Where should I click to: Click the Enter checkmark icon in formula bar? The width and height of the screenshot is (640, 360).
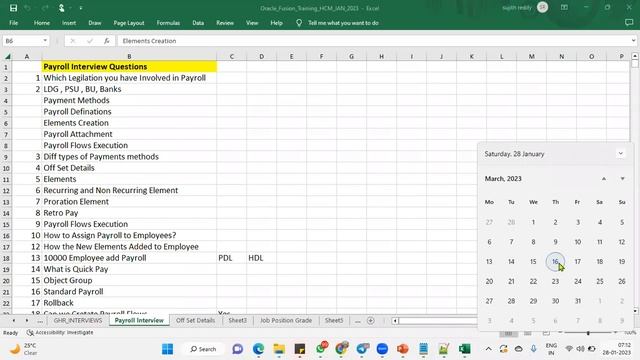[90, 41]
